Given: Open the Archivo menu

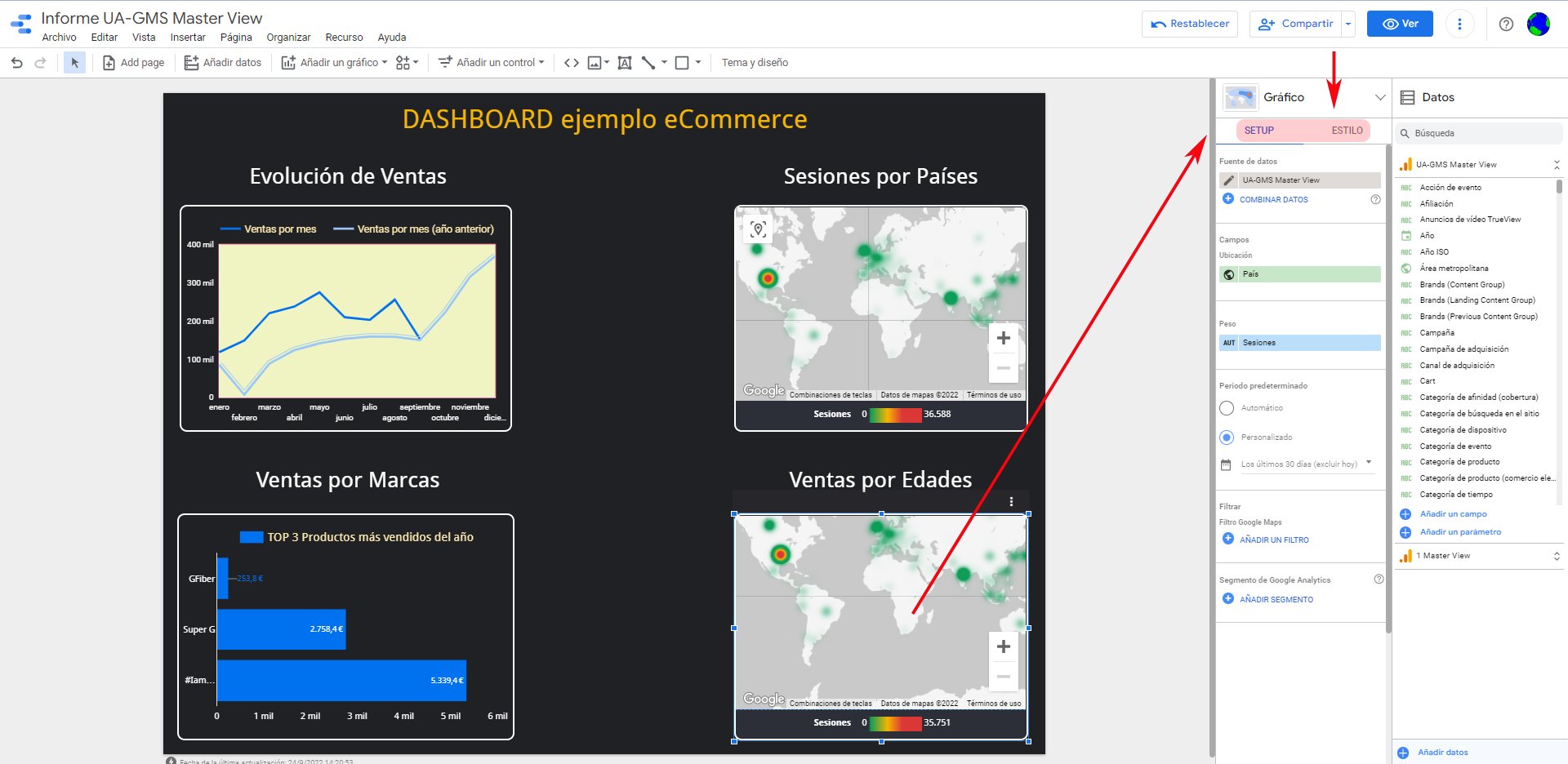Looking at the screenshot, I should (59, 38).
